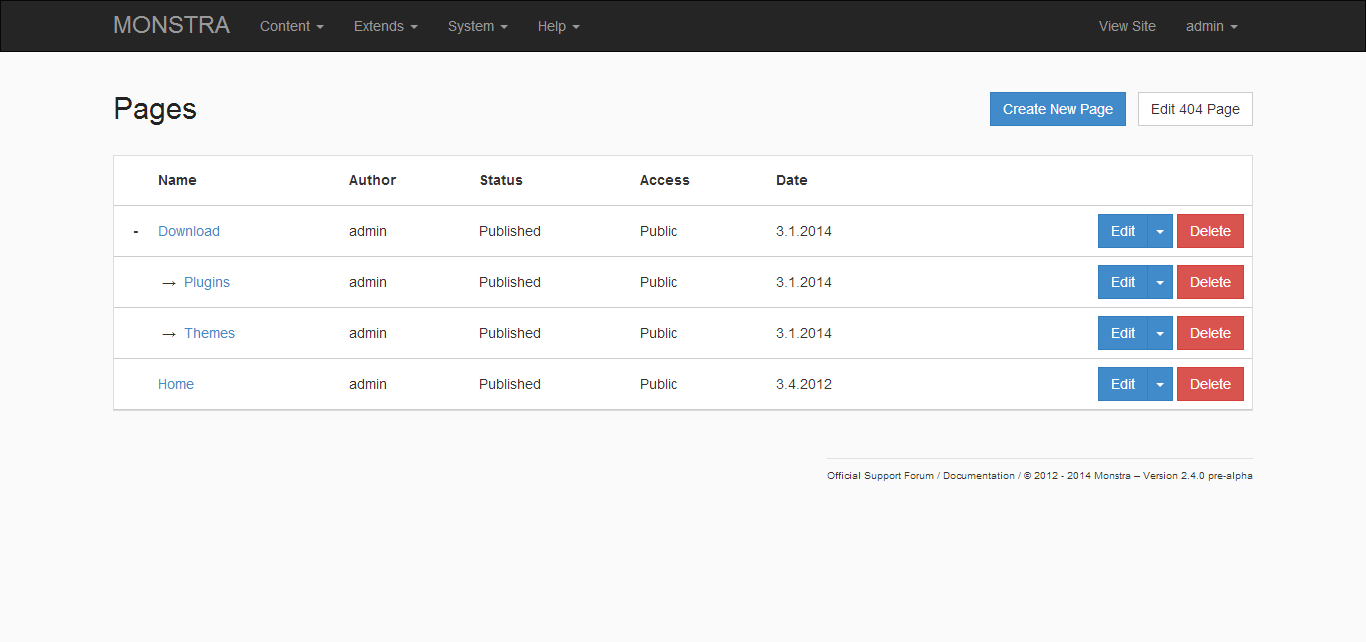Edit the Home page
This screenshot has width=1366, height=642.
point(1123,384)
